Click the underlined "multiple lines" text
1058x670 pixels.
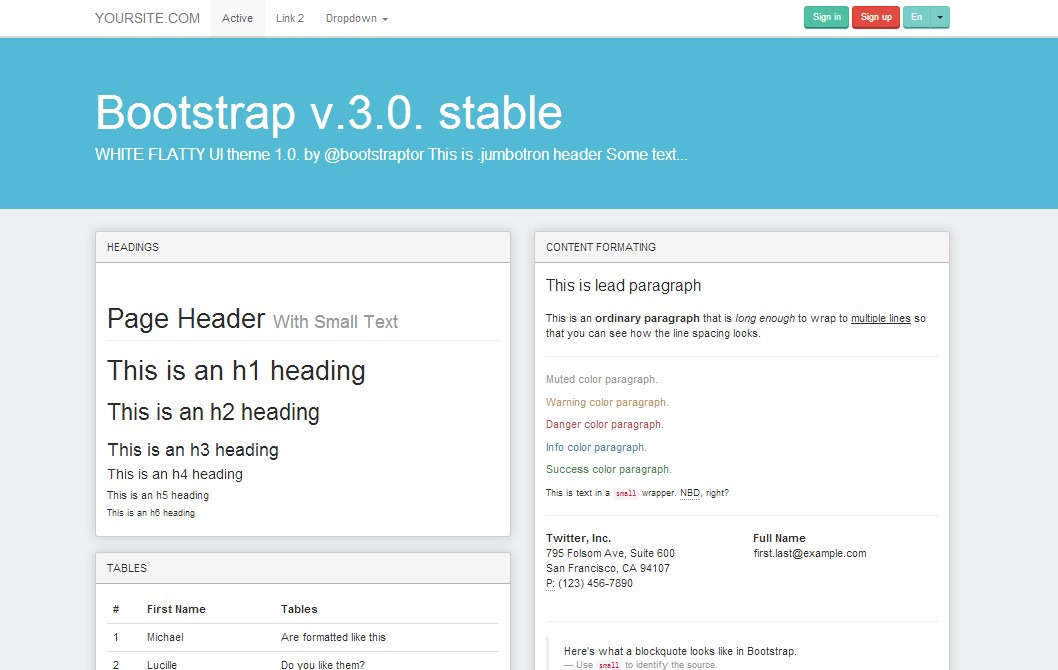click(x=880, y=319)
